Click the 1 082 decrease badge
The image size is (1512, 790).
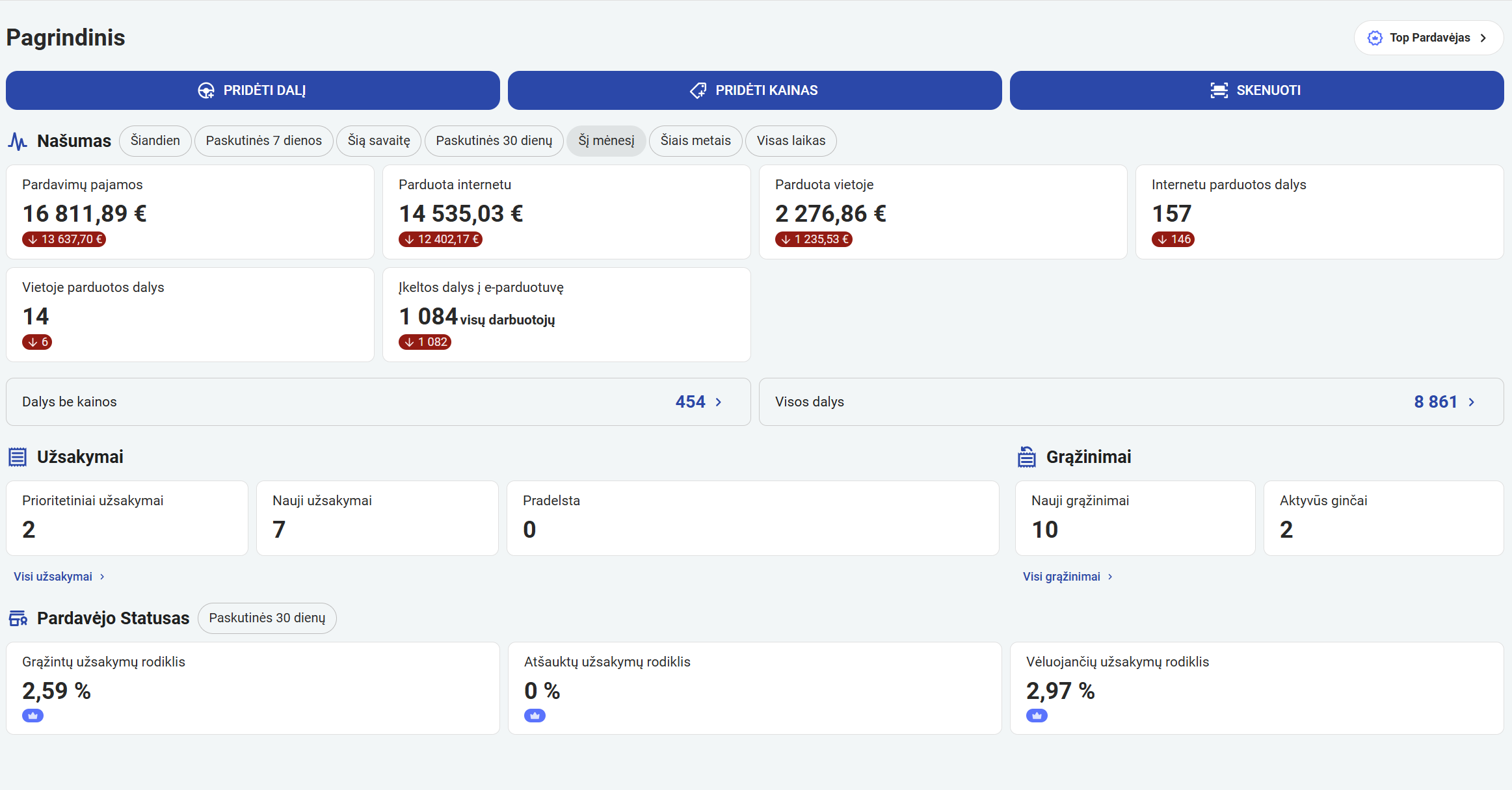(x=425, y=342)
